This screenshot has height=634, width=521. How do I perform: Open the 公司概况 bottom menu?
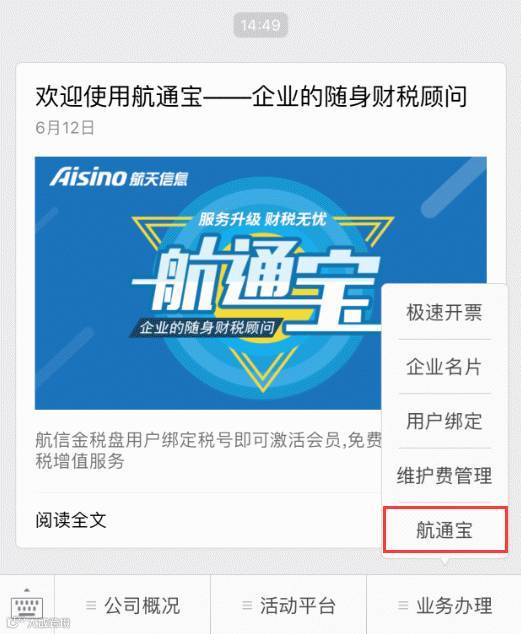pyautogui.click(x=133, y=605)
